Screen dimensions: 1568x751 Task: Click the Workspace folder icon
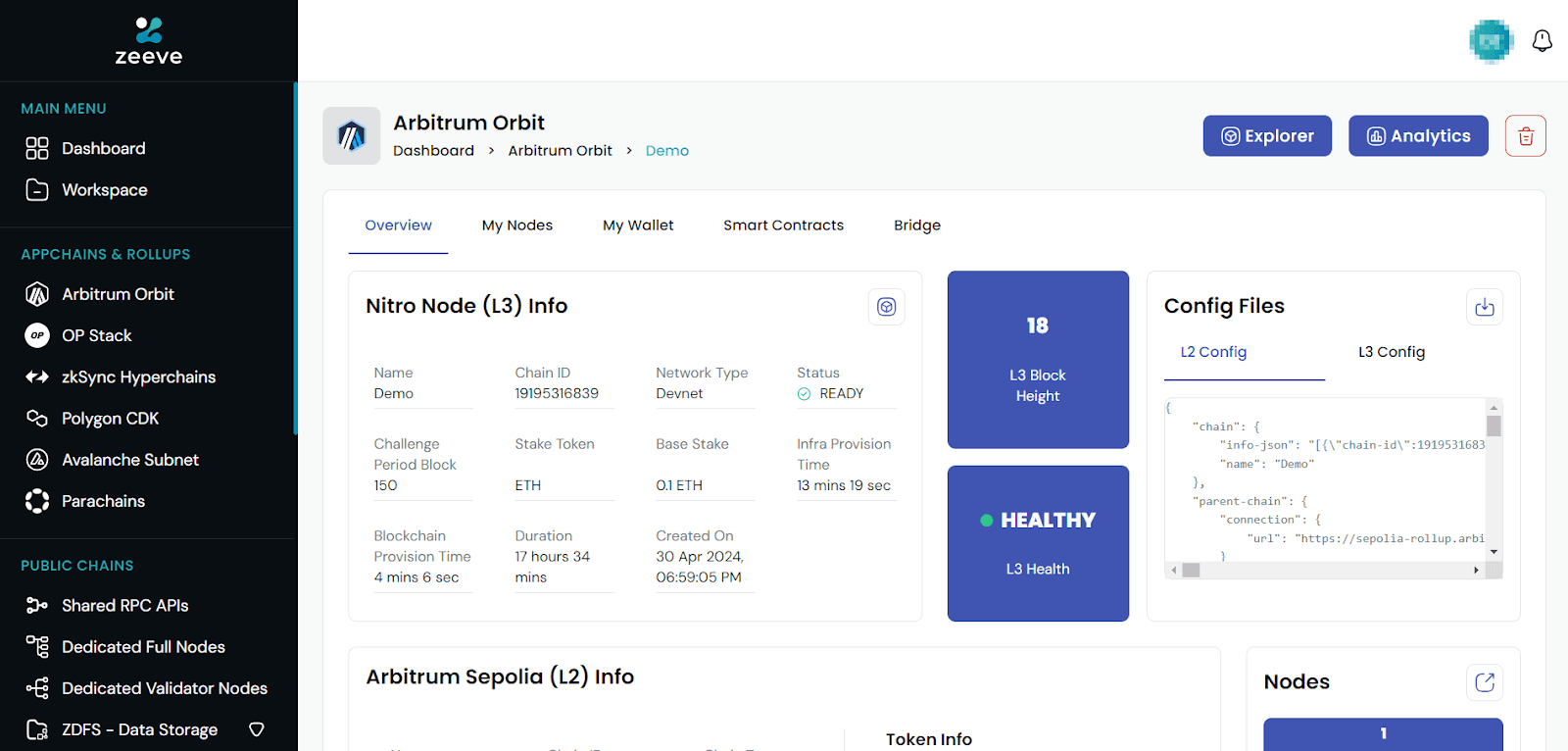coord(37,190)
